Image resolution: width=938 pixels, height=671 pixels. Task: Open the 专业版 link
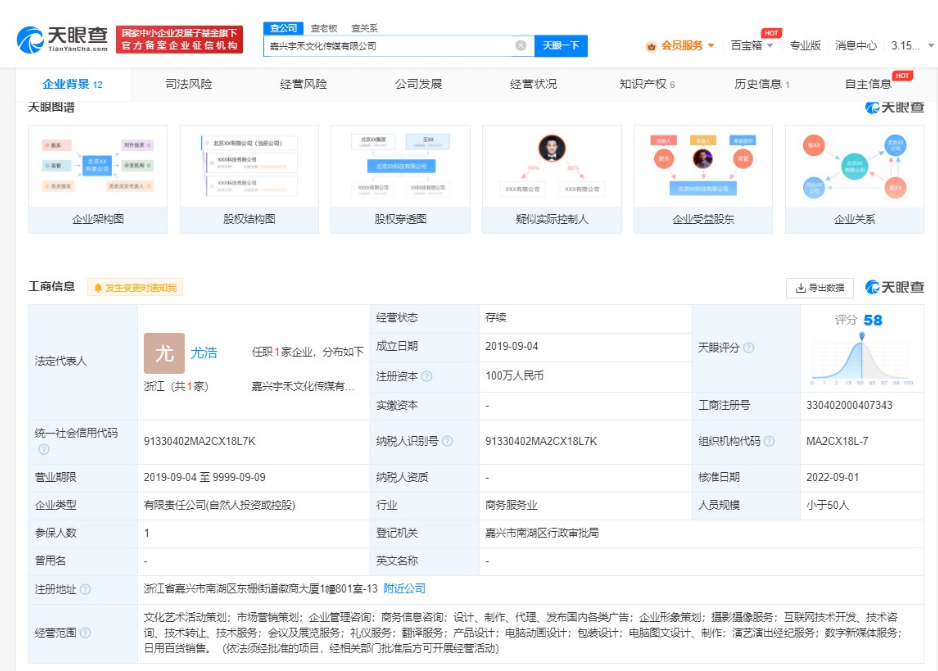coord(805,45)
